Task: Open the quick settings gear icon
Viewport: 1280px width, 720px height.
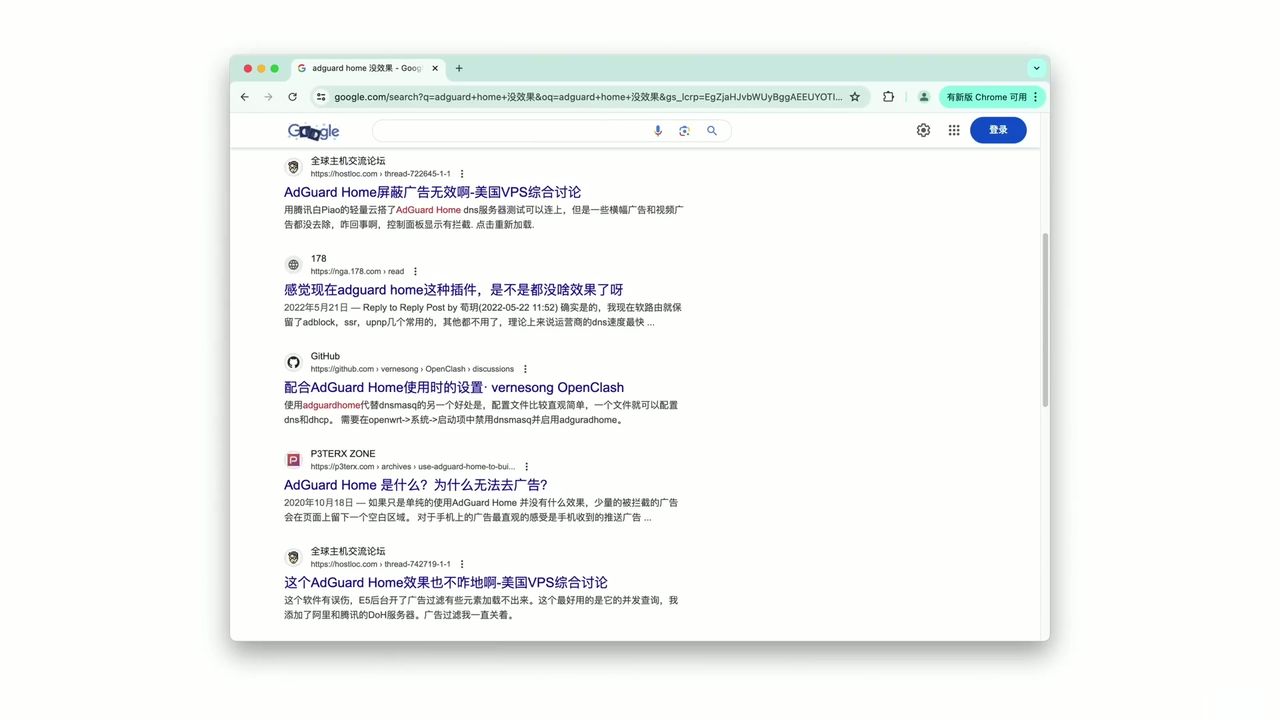Action: pos(923,130)
